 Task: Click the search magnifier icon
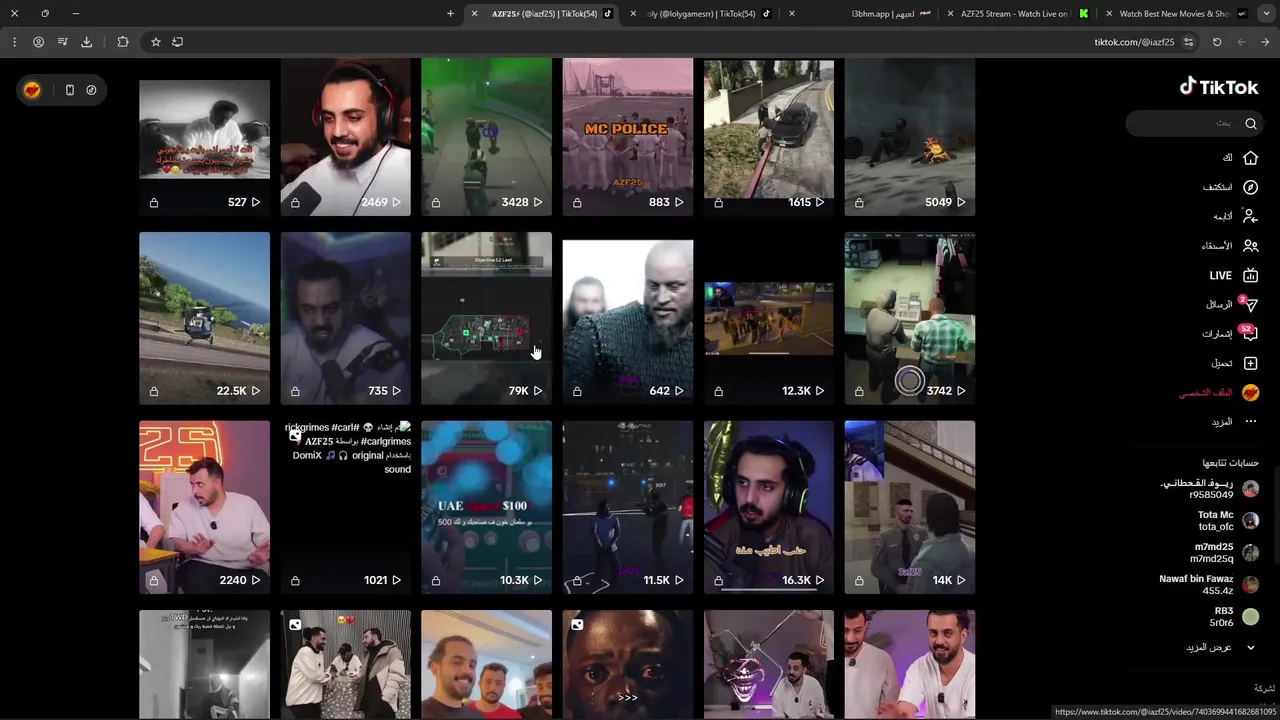tap(1250, 123)
